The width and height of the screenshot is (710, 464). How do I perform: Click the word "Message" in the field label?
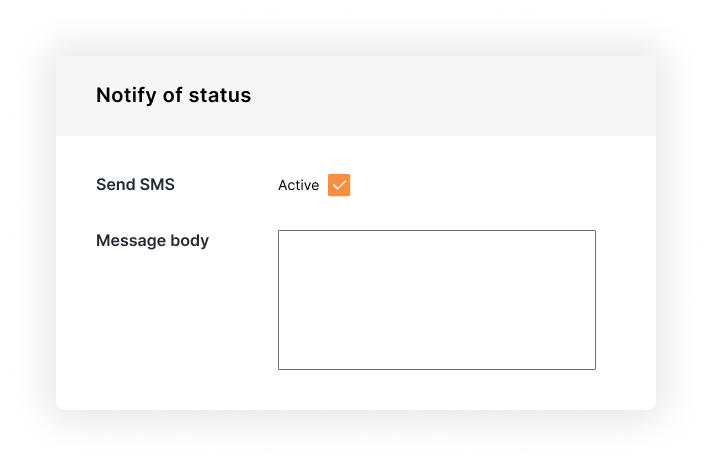pyautogui.click(x=131, y=241)
